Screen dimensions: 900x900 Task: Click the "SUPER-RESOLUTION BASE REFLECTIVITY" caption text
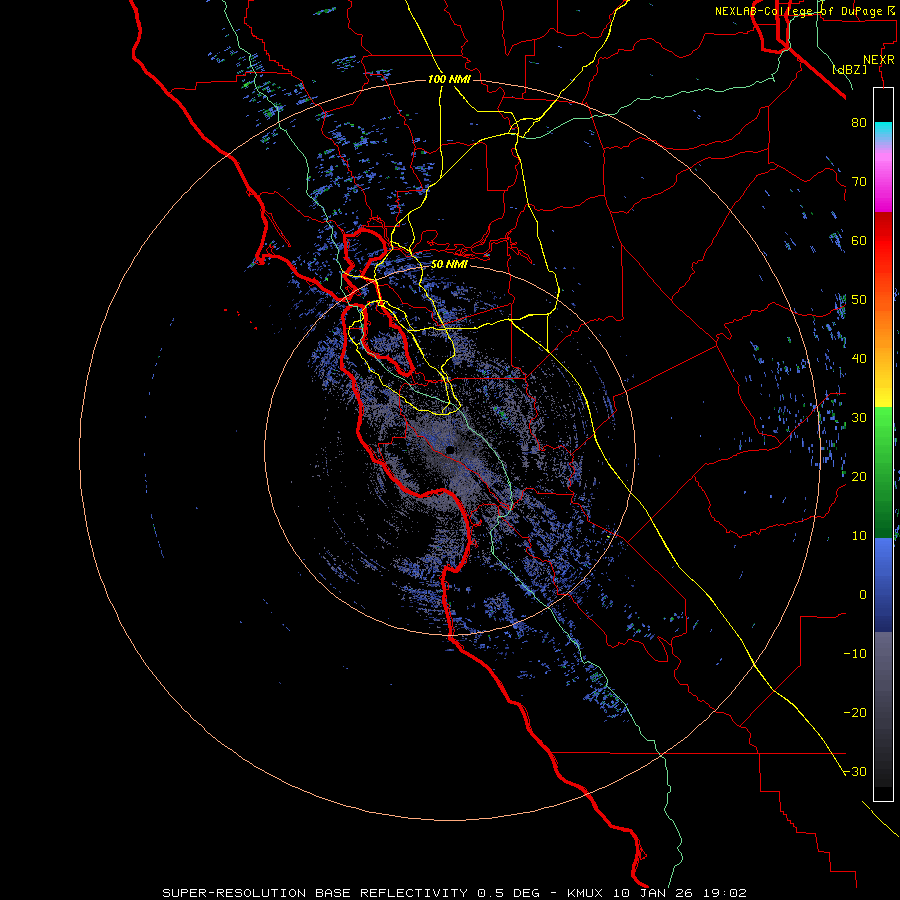tap(315, 893)
